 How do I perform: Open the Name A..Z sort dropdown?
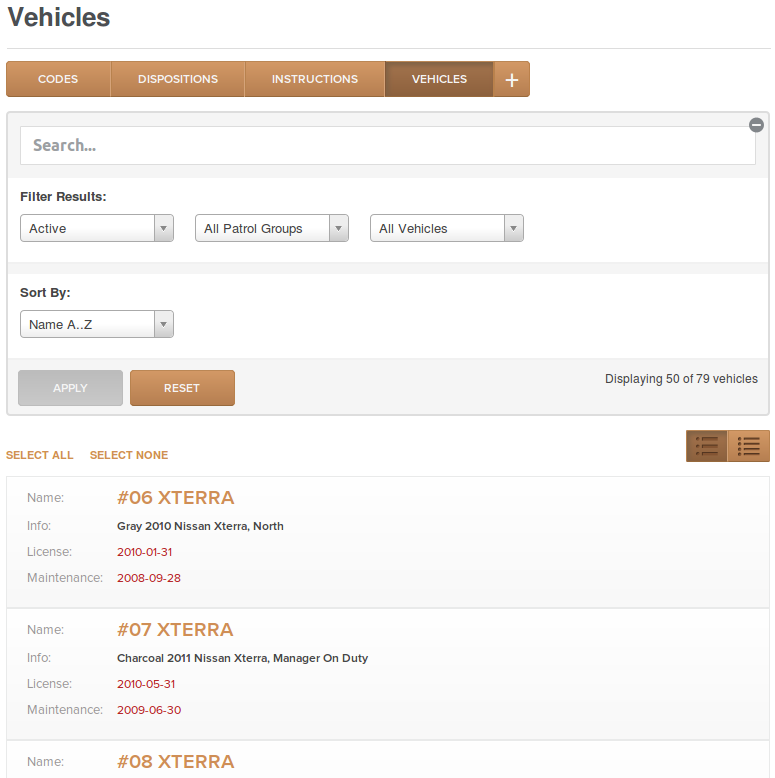click(97, 324)
